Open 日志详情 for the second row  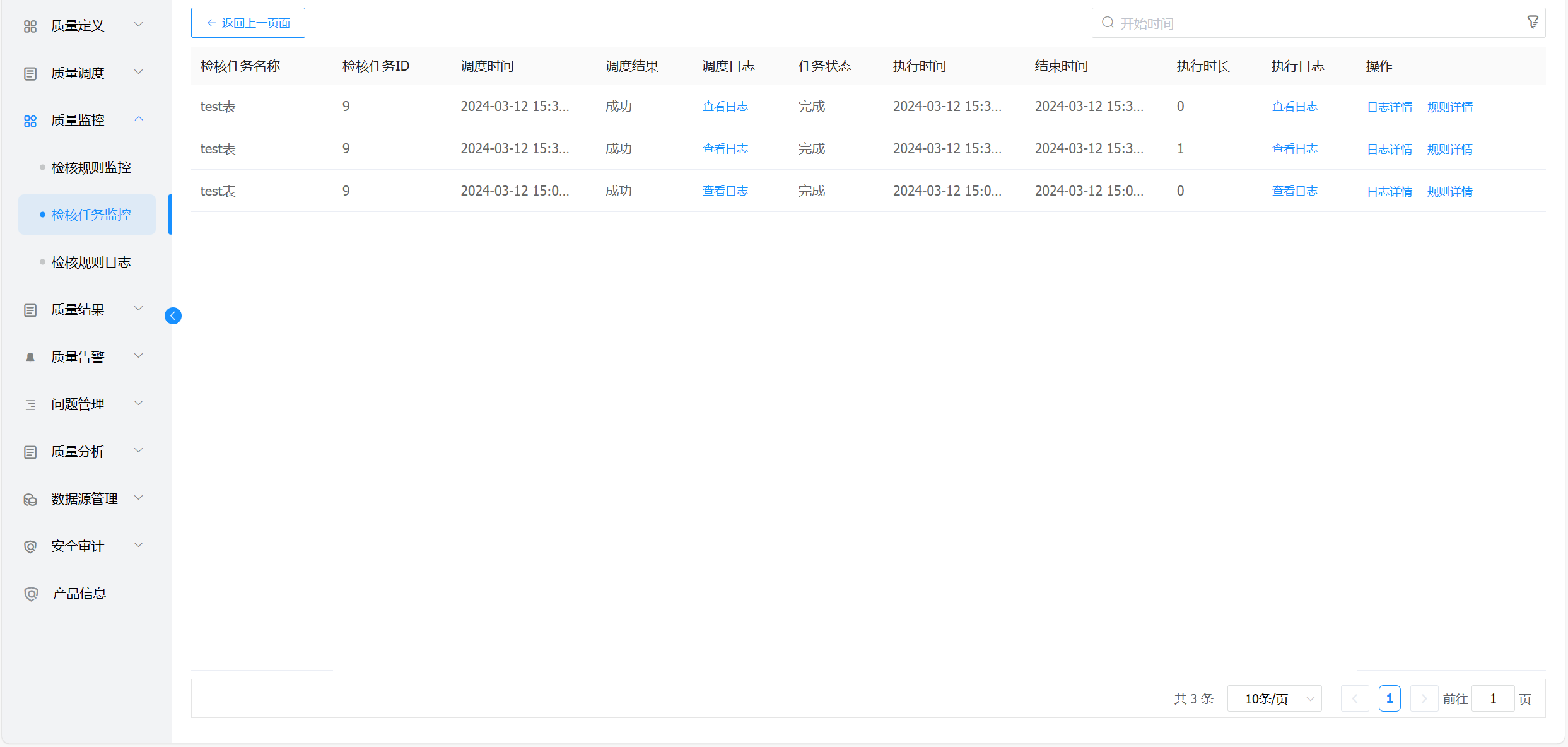pyautogui.click(x=1389, y=149)
